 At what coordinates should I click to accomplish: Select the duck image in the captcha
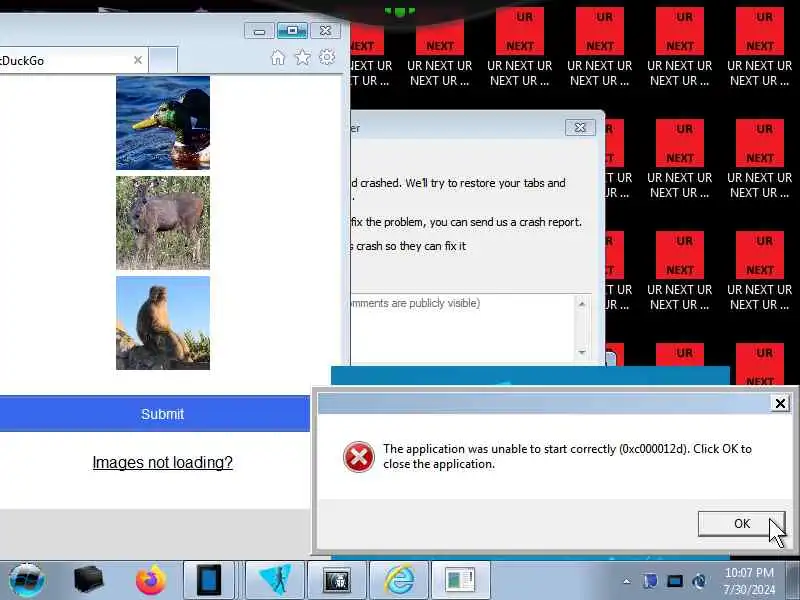(x=163, y=122)
